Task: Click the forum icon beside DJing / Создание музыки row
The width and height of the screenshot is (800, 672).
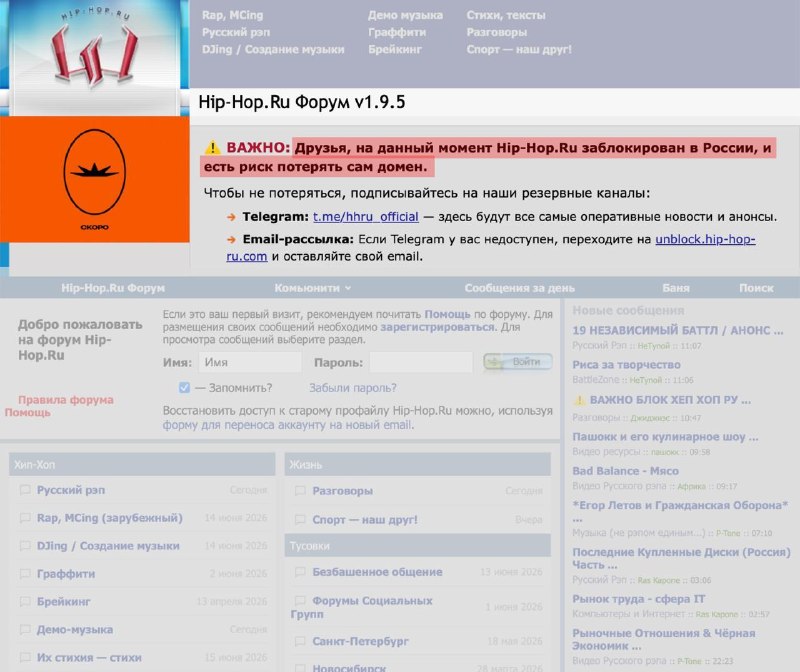Action: point(25,545)
